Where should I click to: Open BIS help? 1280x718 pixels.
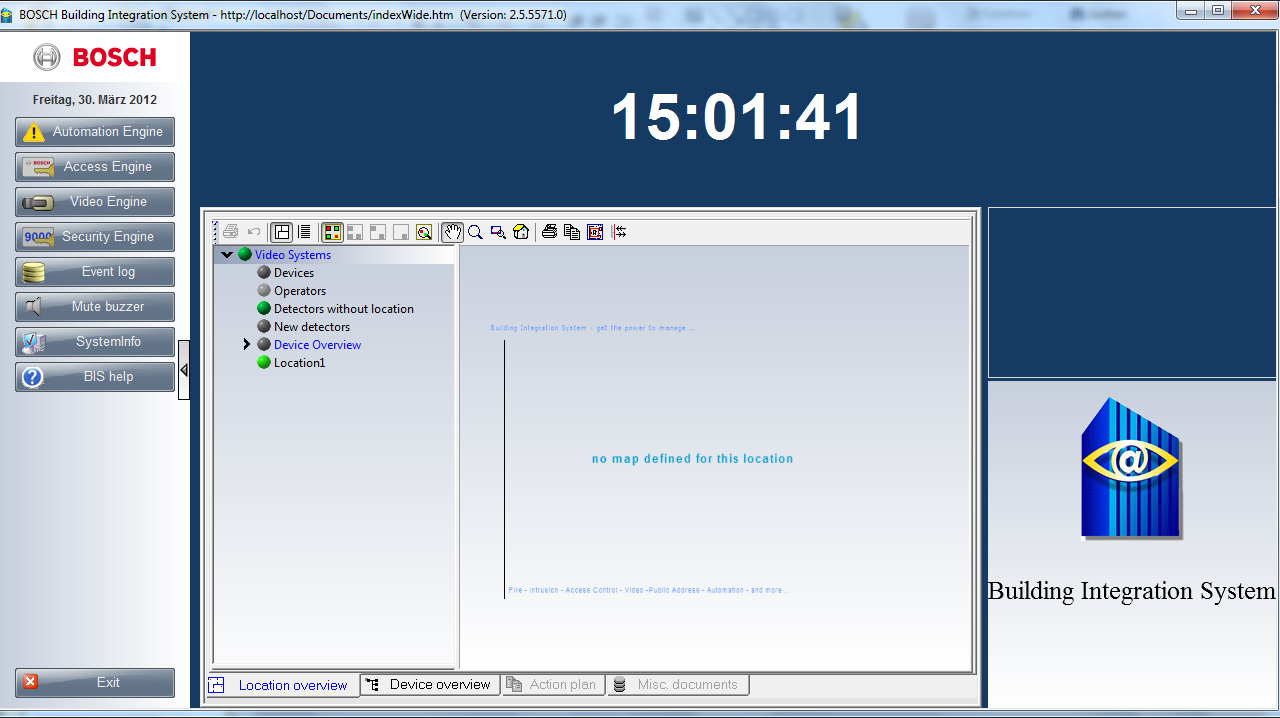pos(95,377)
